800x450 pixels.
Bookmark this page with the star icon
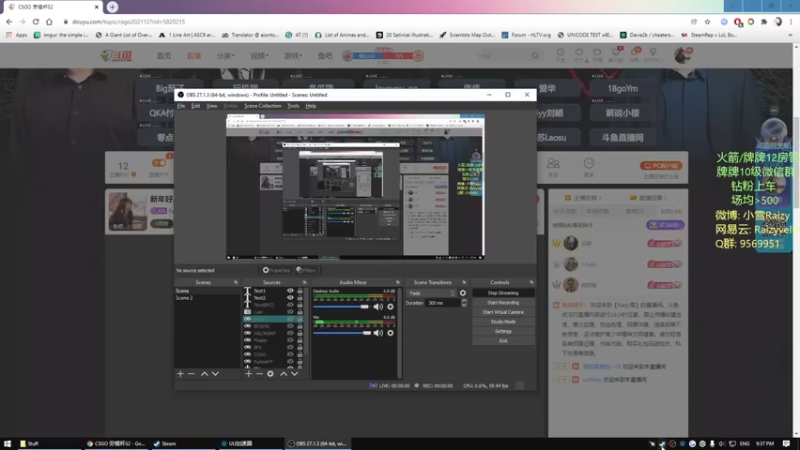pos(707,22)
